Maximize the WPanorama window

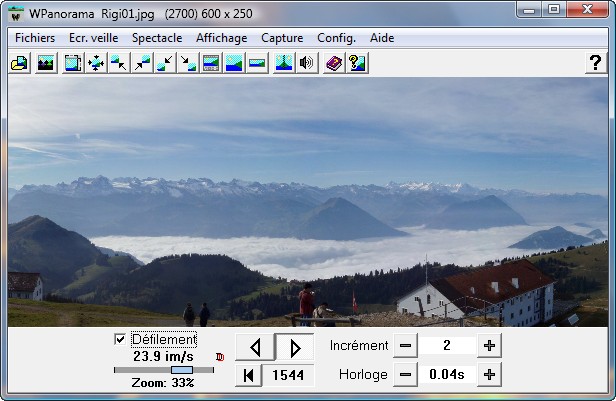554,10
